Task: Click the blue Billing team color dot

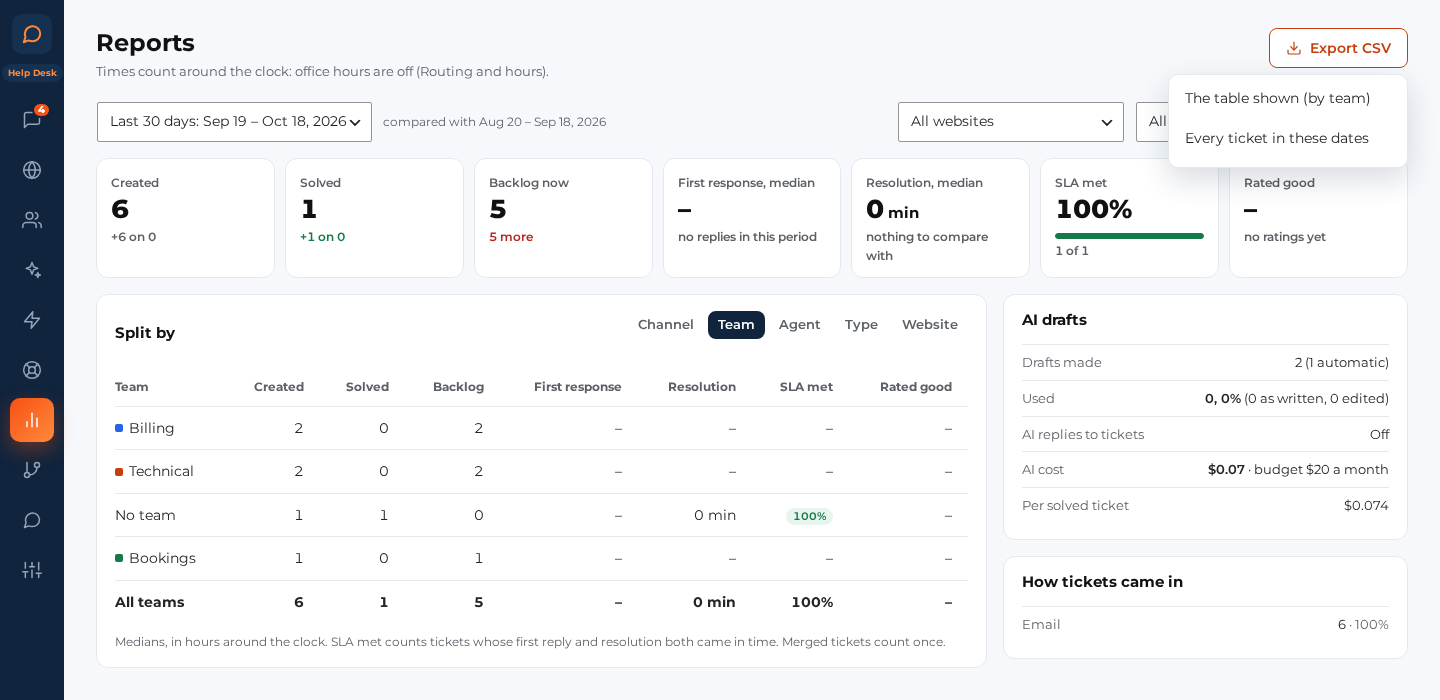Action: 119,428
